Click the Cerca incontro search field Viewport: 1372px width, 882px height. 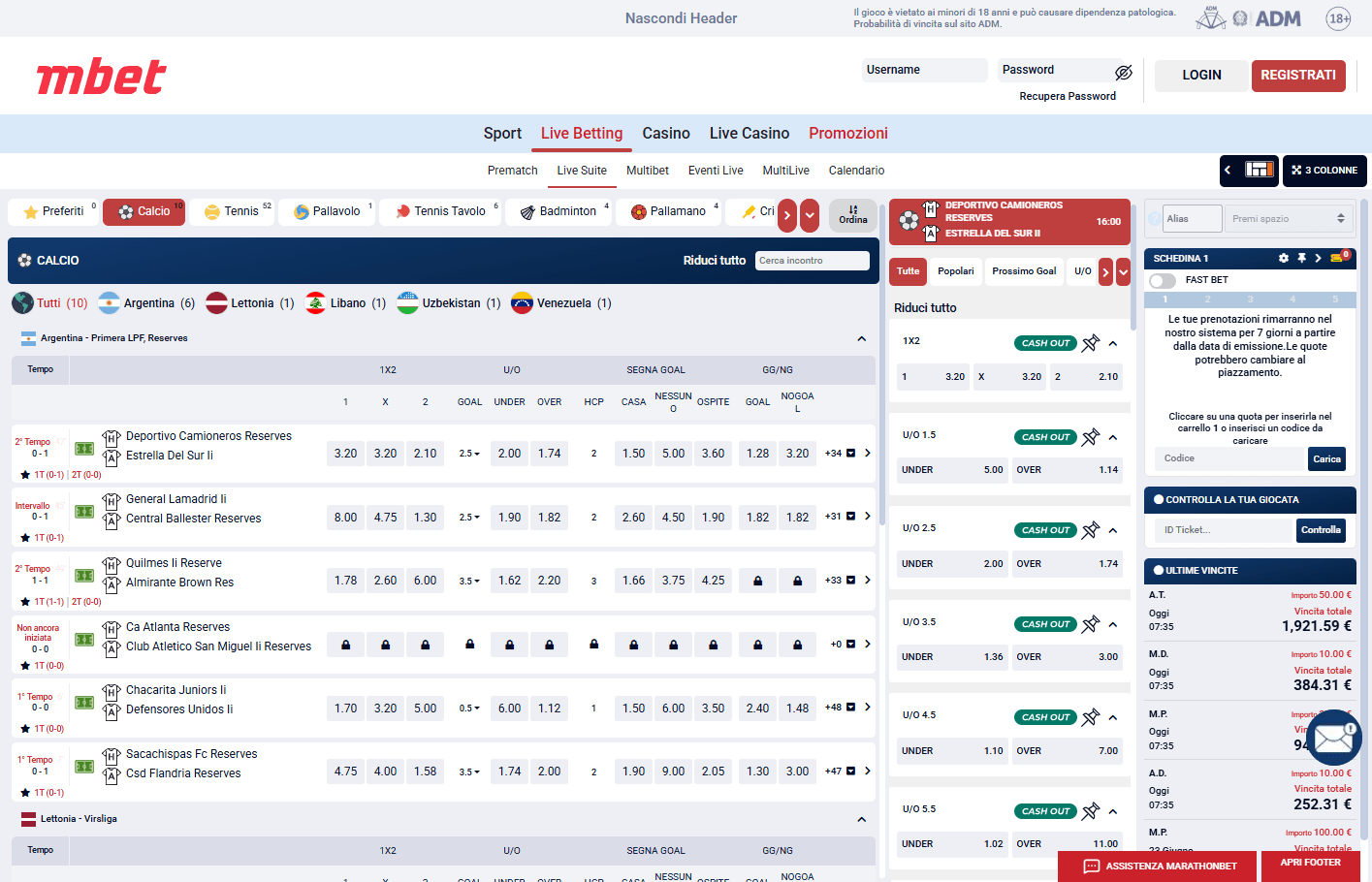(813, 260)
